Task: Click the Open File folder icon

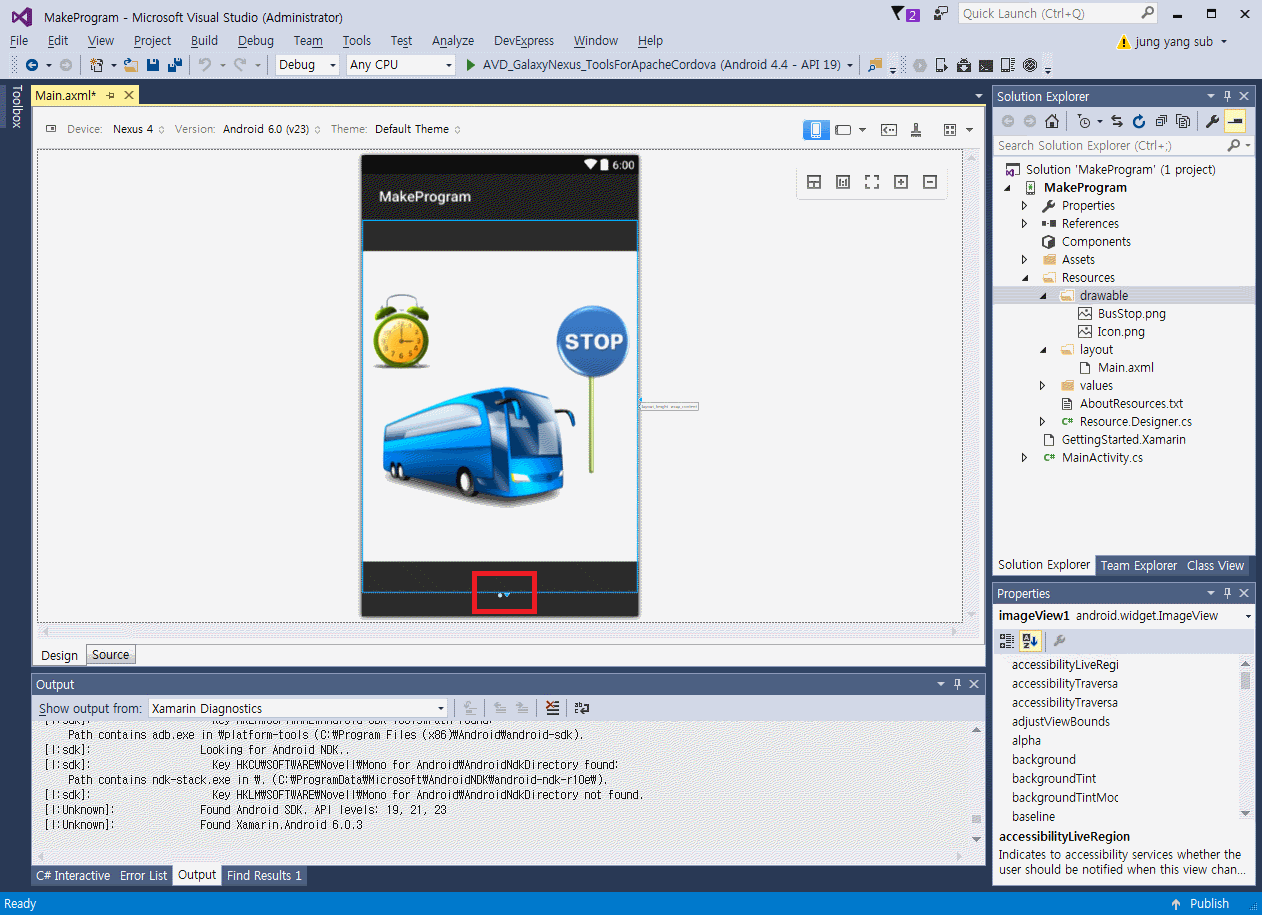Action: point(131,65)
